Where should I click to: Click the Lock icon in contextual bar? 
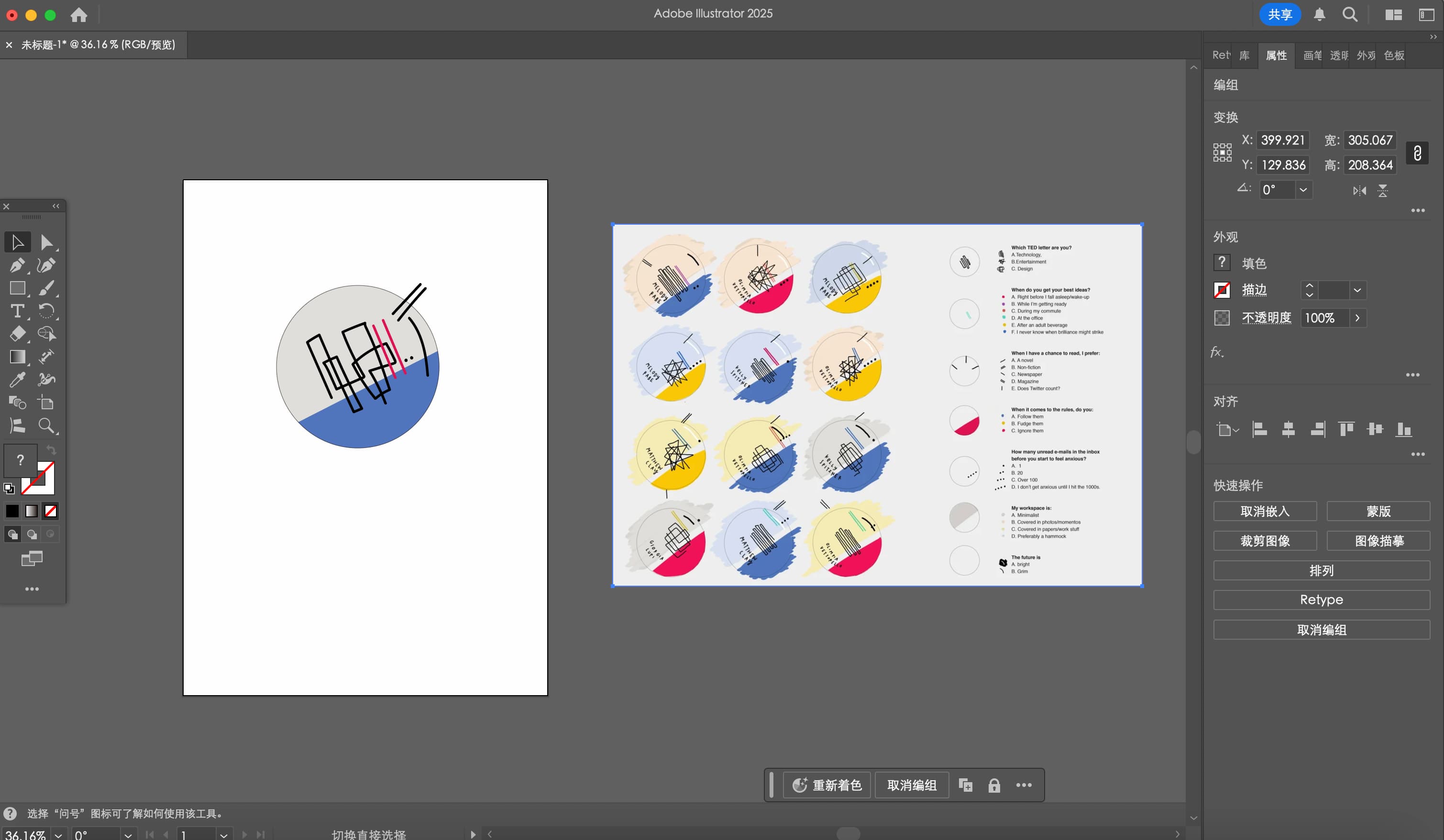tap(994, 785)
